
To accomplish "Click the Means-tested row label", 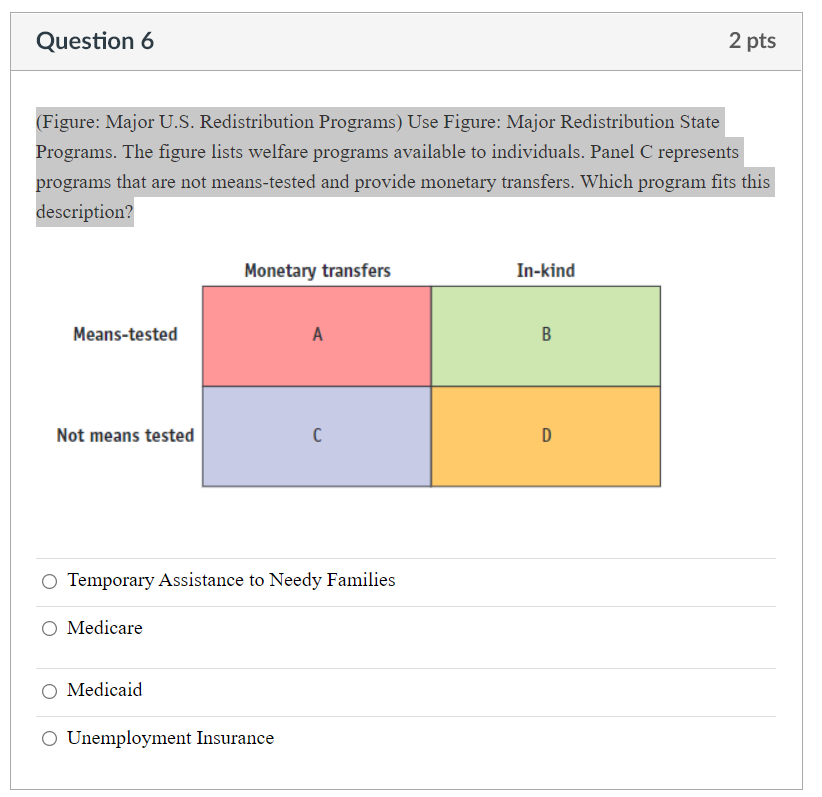I will tap(125, 334).
